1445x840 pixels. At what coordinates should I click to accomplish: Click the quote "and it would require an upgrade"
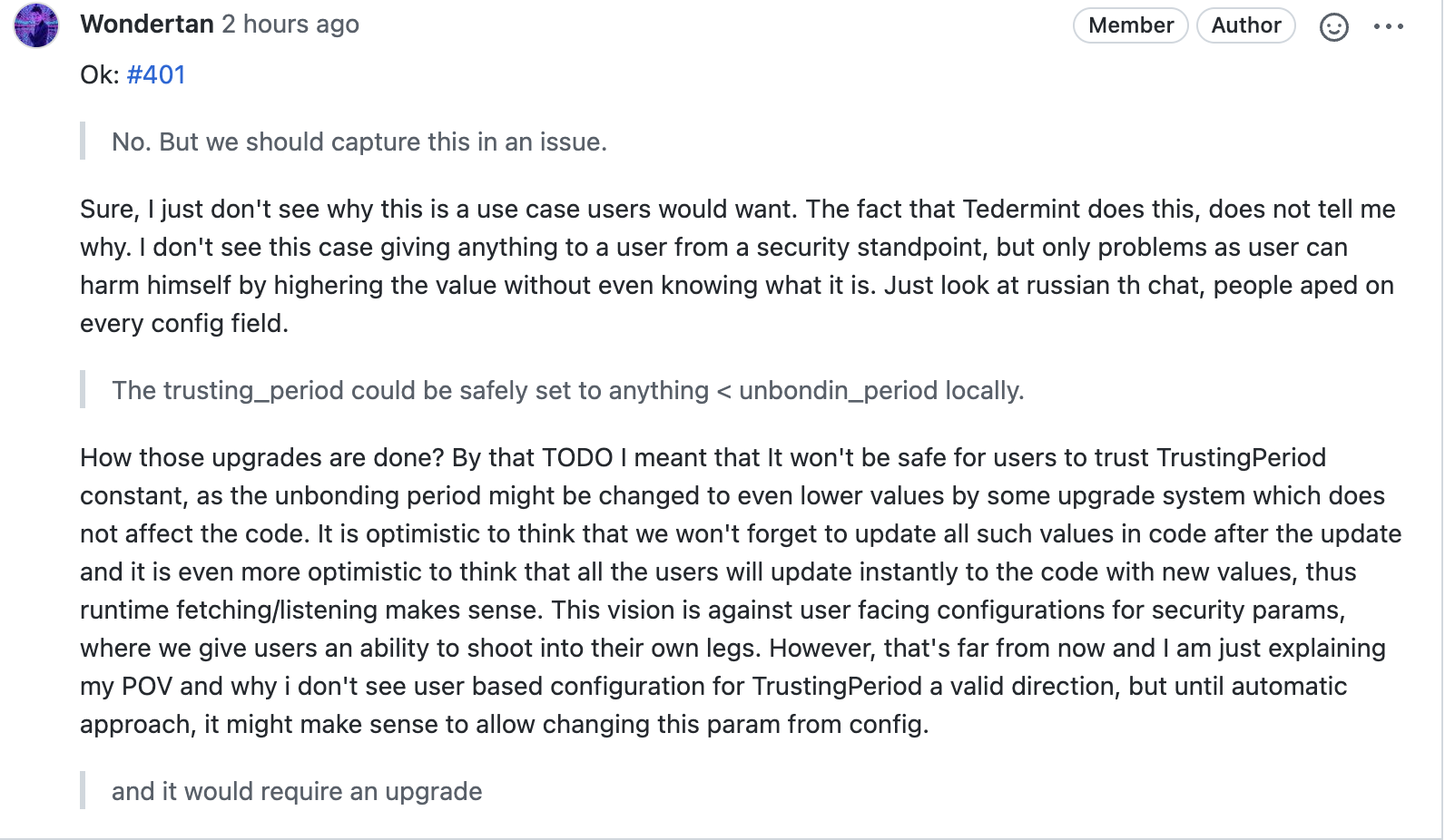tap(297, 791)
